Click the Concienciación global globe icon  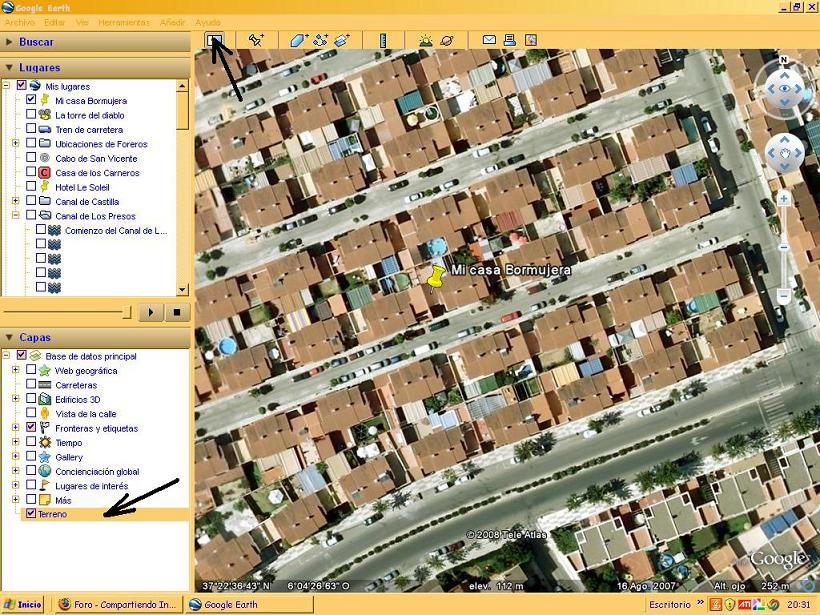click(45, 471)
